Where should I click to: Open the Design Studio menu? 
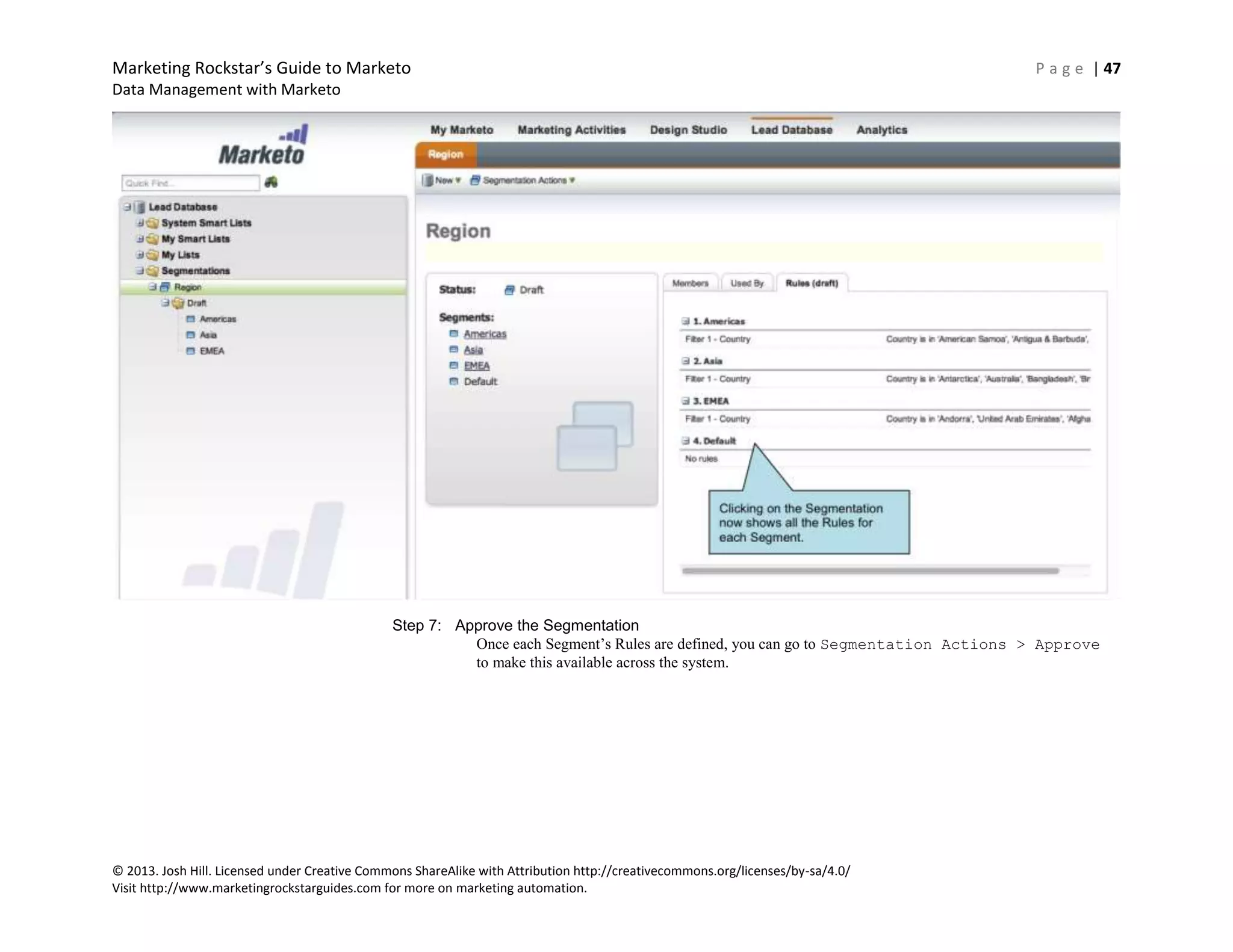coord(688,130)
